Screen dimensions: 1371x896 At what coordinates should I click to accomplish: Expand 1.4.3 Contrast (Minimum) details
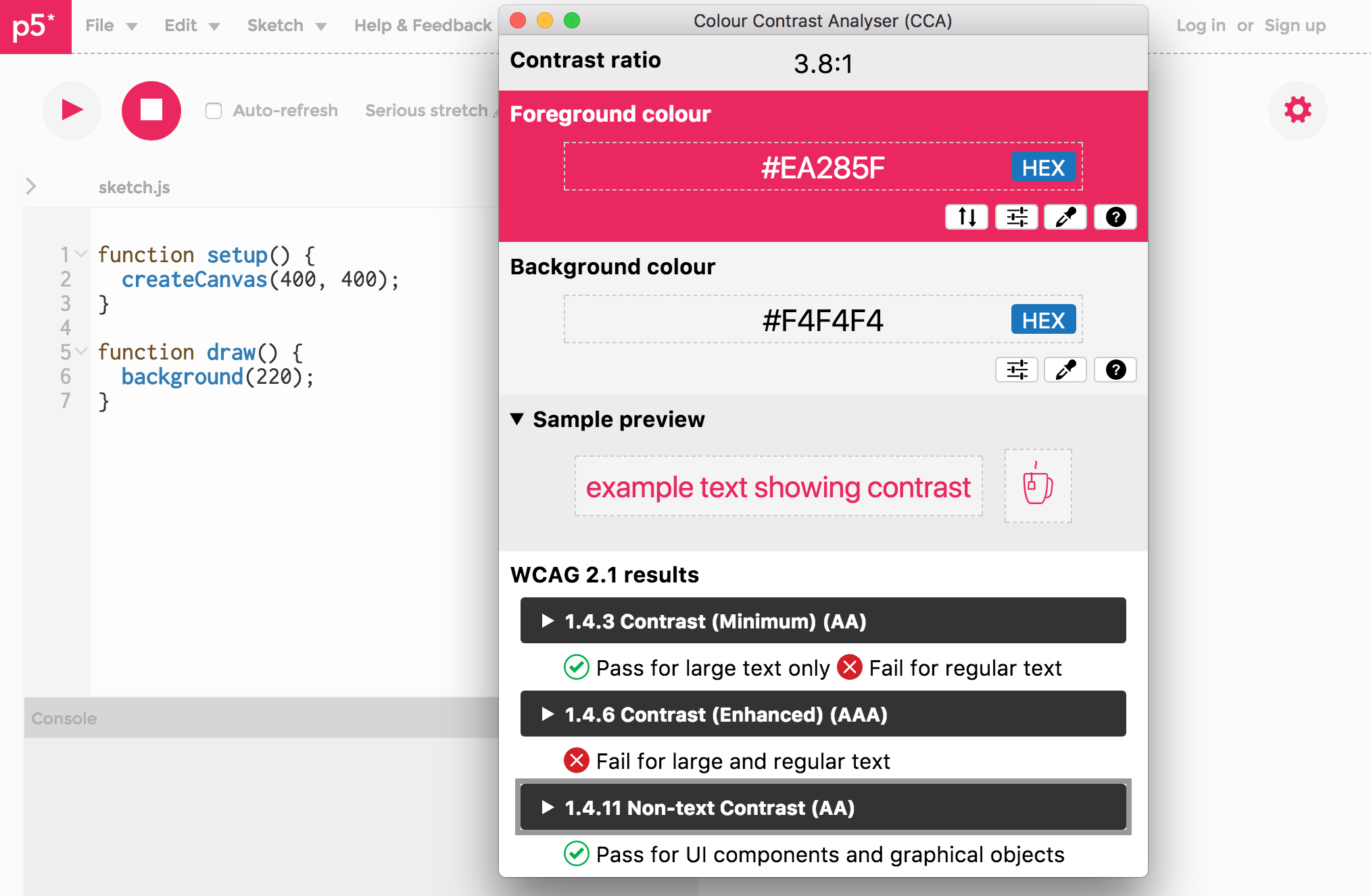pyautogui.click(x=823, y=620)
